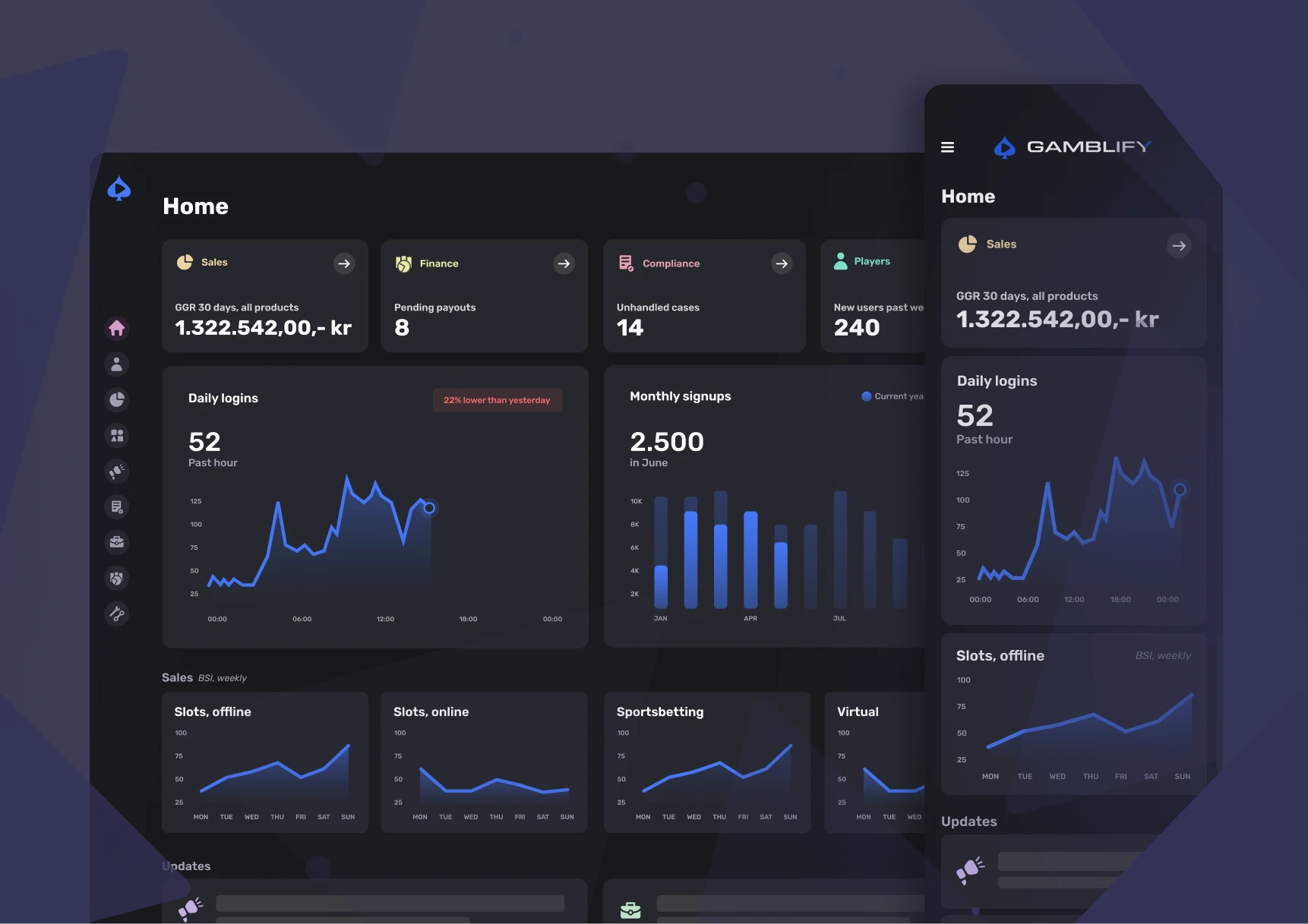Screen dimensions: 1308x924
Task: Click mobile 'Slots, offline' card title
Action: tap(1000, 655)
